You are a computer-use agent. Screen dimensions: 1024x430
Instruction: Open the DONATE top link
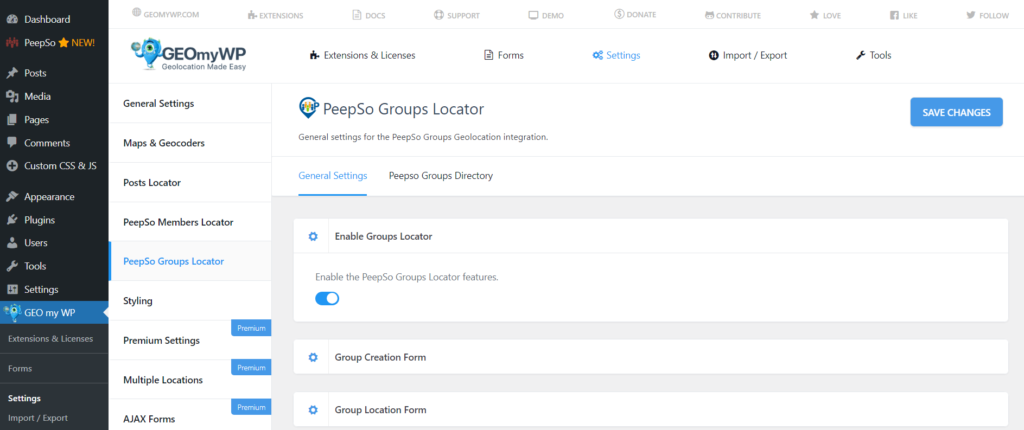click(x=635, y=14)
